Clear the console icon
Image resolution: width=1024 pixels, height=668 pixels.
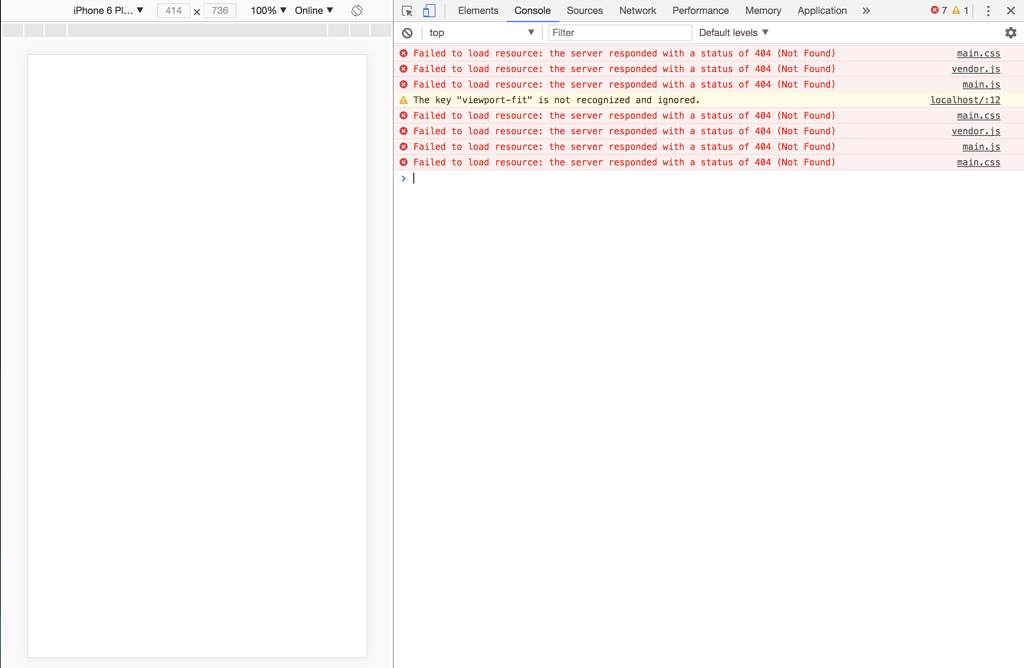[407, 33]
